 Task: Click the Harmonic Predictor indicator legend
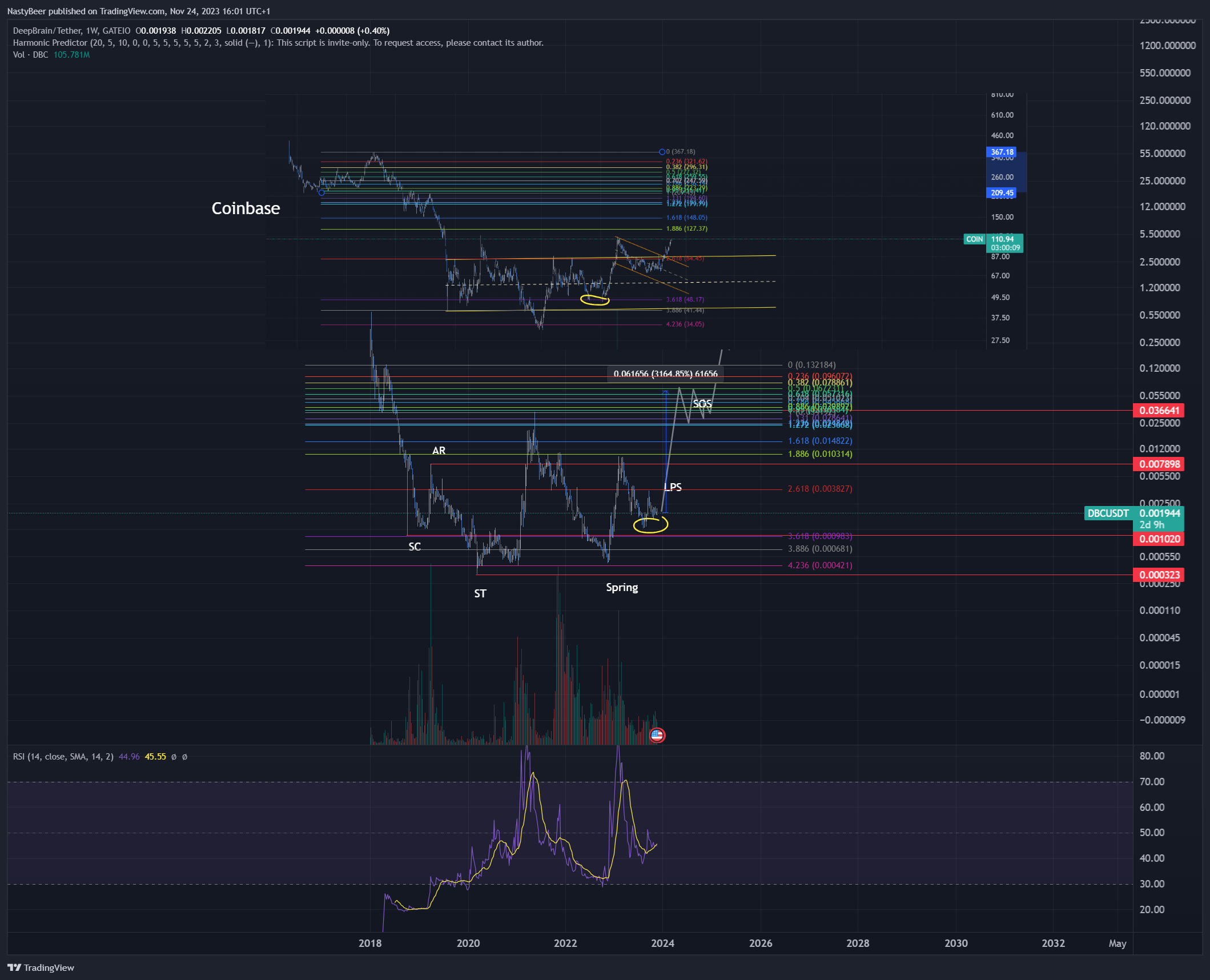278,43
